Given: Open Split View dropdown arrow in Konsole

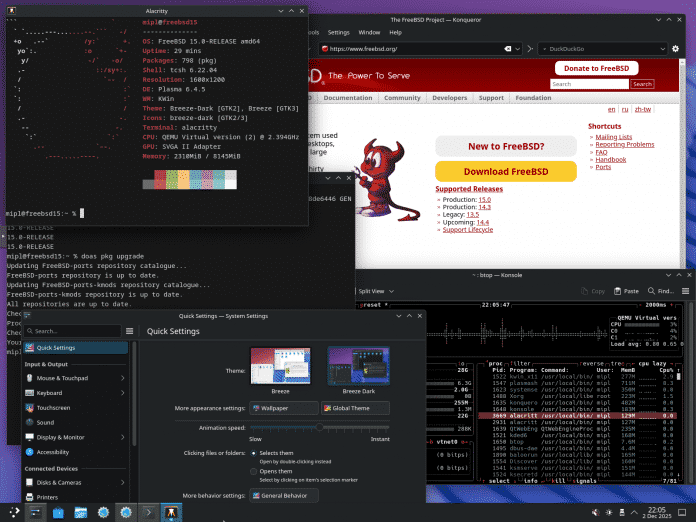Looking at the screenshot, I should coord(391,291).
